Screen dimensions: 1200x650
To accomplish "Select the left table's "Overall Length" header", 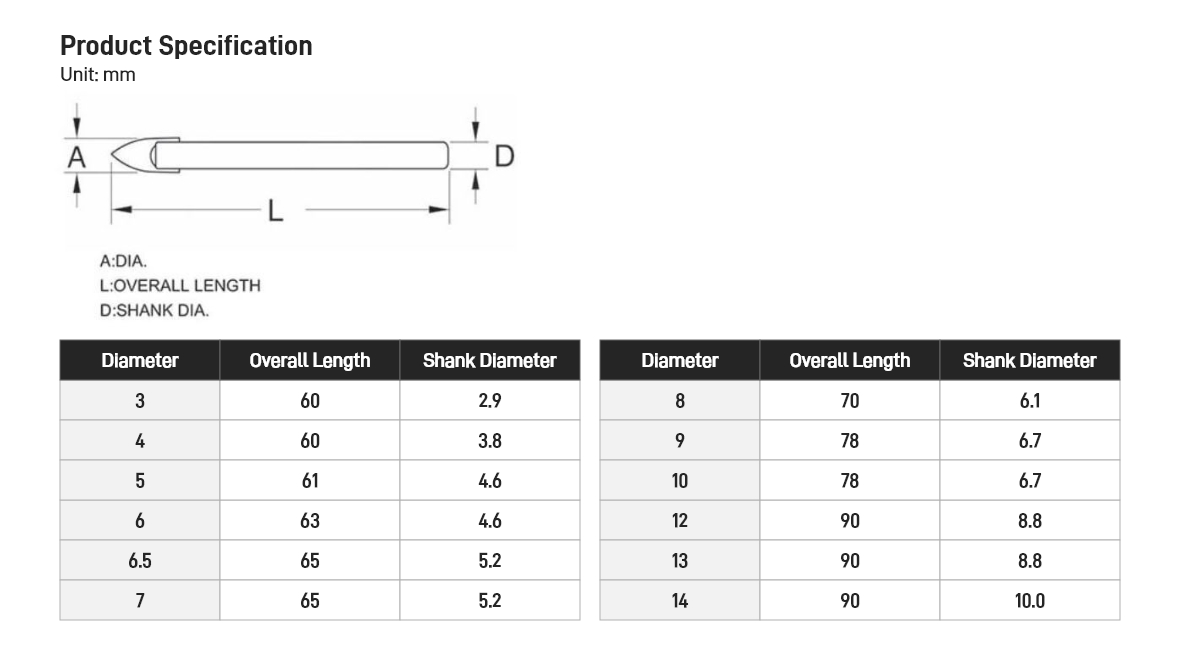I will point(310,361).
